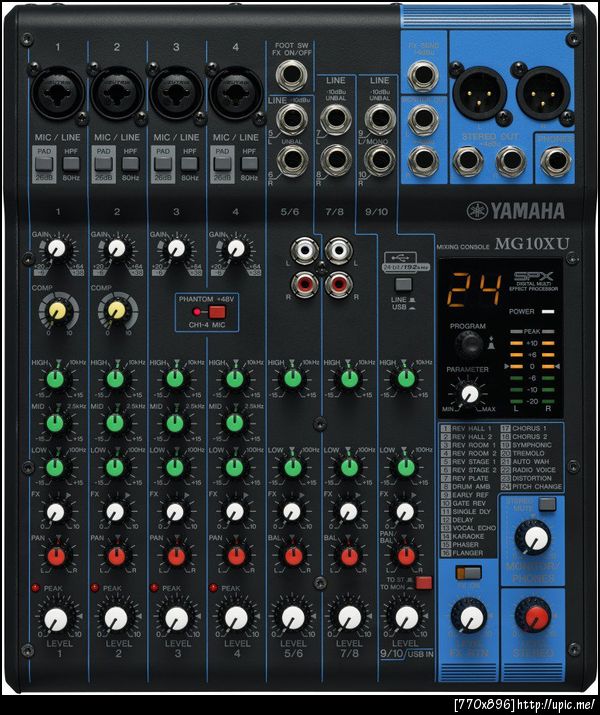The width and height of the screenshot is (600, 715).
Task: Click the channel 7/8 FX send knob
Action: click(348, 512)
